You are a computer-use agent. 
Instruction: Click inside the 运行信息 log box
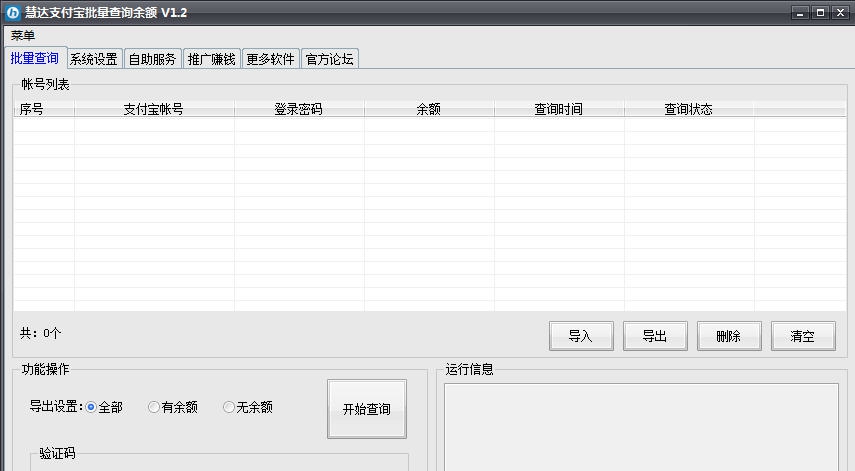pyautogui.click(x=641, y=427)
